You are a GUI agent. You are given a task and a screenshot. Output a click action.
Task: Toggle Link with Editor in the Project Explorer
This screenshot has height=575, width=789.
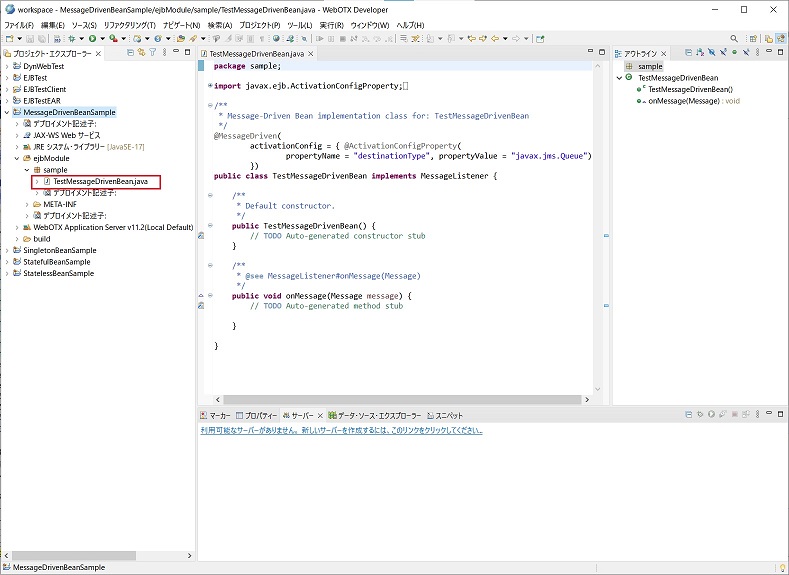[x=142, y=53]
